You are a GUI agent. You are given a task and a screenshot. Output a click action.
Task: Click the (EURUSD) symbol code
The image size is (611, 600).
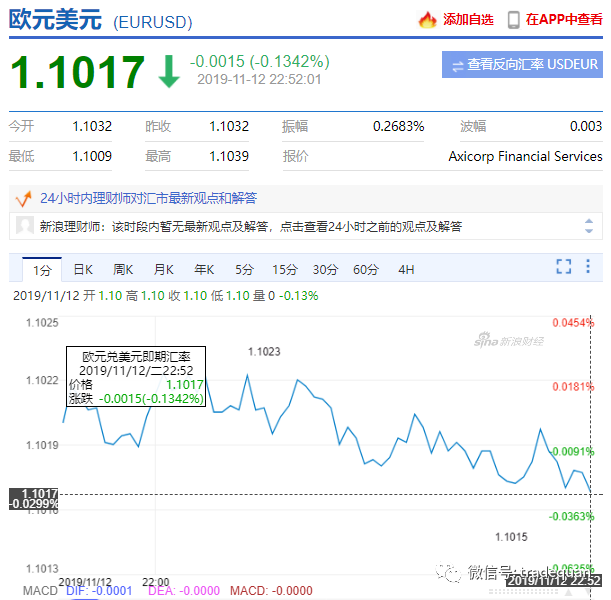153,23
